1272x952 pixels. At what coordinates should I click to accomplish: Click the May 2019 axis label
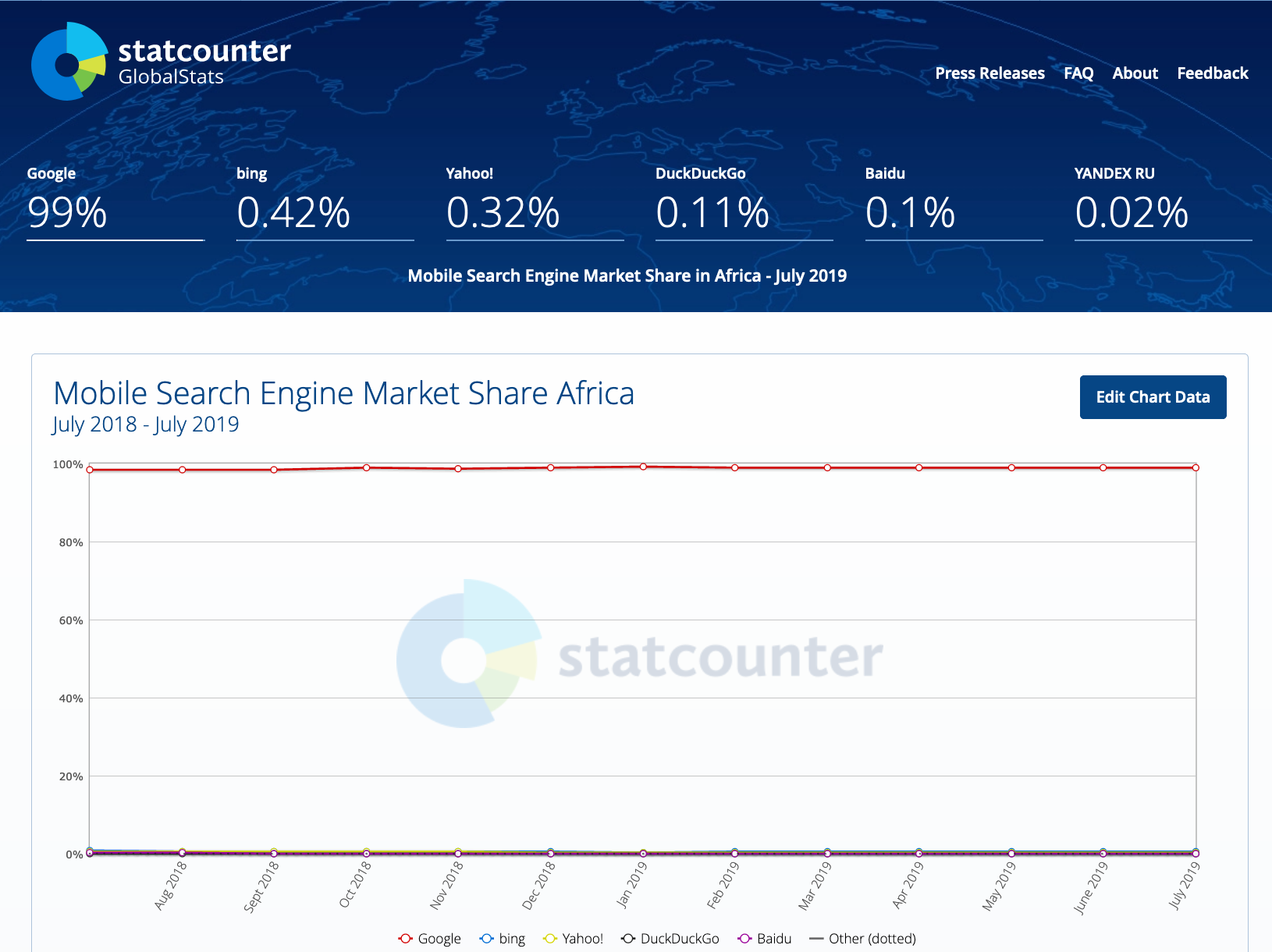tap(999, 886)
